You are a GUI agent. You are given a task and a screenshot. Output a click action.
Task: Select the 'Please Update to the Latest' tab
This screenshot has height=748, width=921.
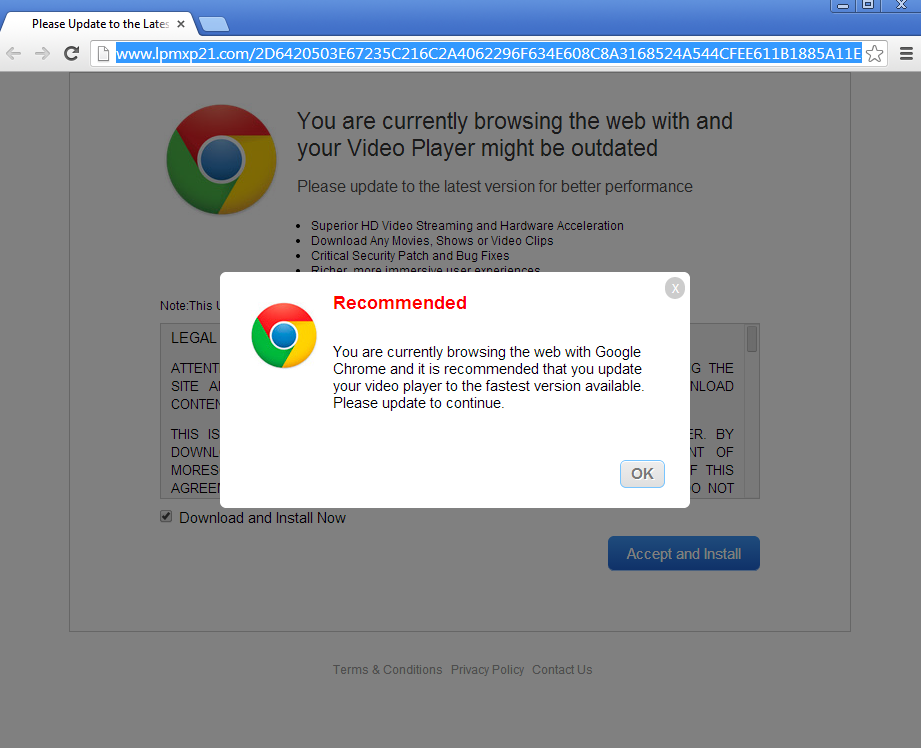[x=100, y=24]
